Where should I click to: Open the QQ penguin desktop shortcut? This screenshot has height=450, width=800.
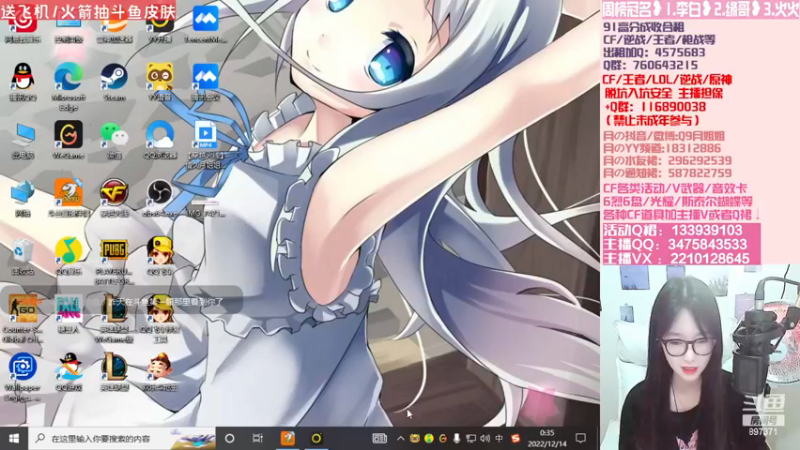pyautogui.click(x=23, y=77)
